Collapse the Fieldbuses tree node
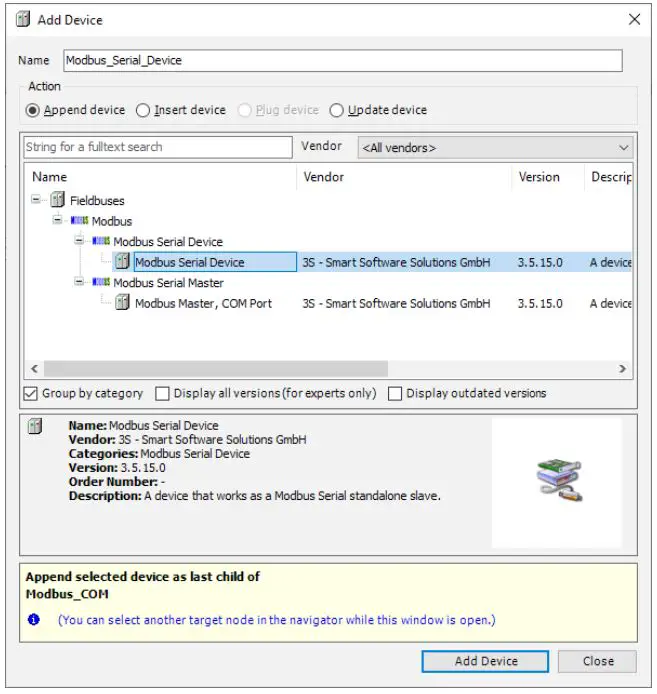This screenshot has width=657, height=694. click(x=36, y=200)
